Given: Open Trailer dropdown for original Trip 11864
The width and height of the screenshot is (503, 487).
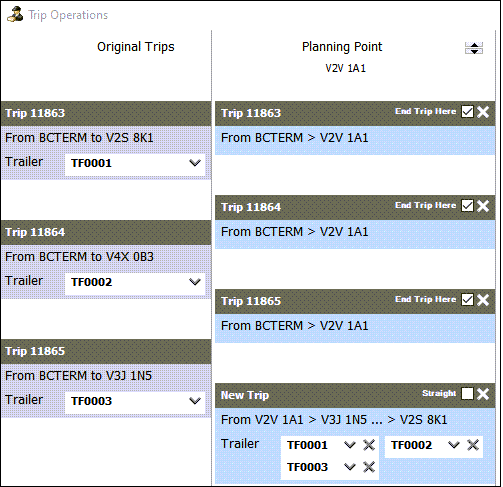Looking at the screenshot, I should point(135,282).
